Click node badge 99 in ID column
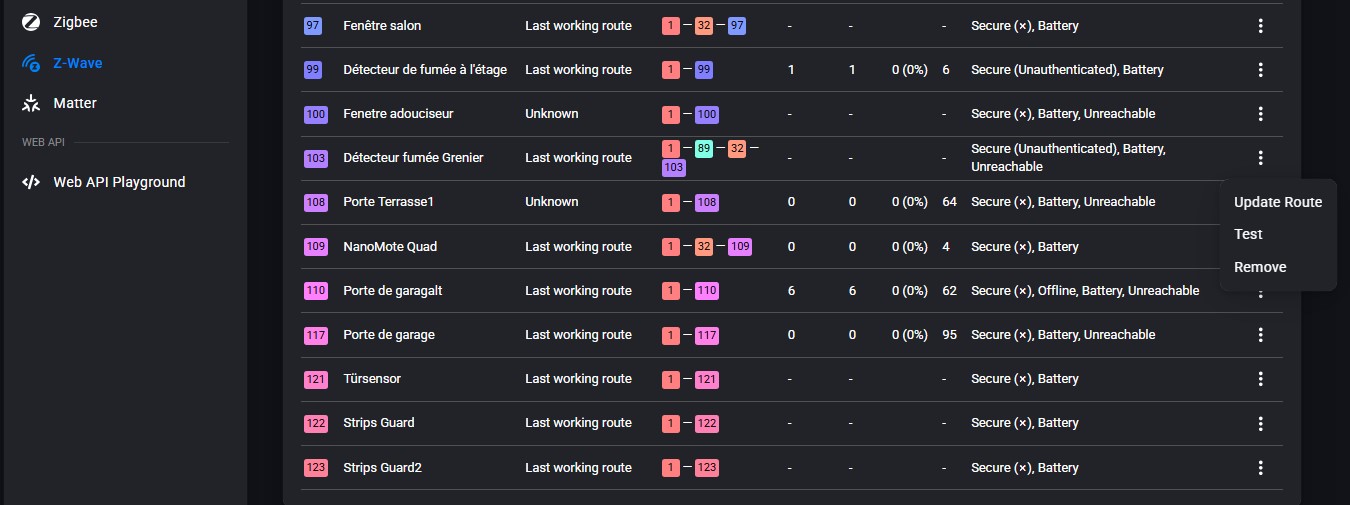 [x=313, y=70]
